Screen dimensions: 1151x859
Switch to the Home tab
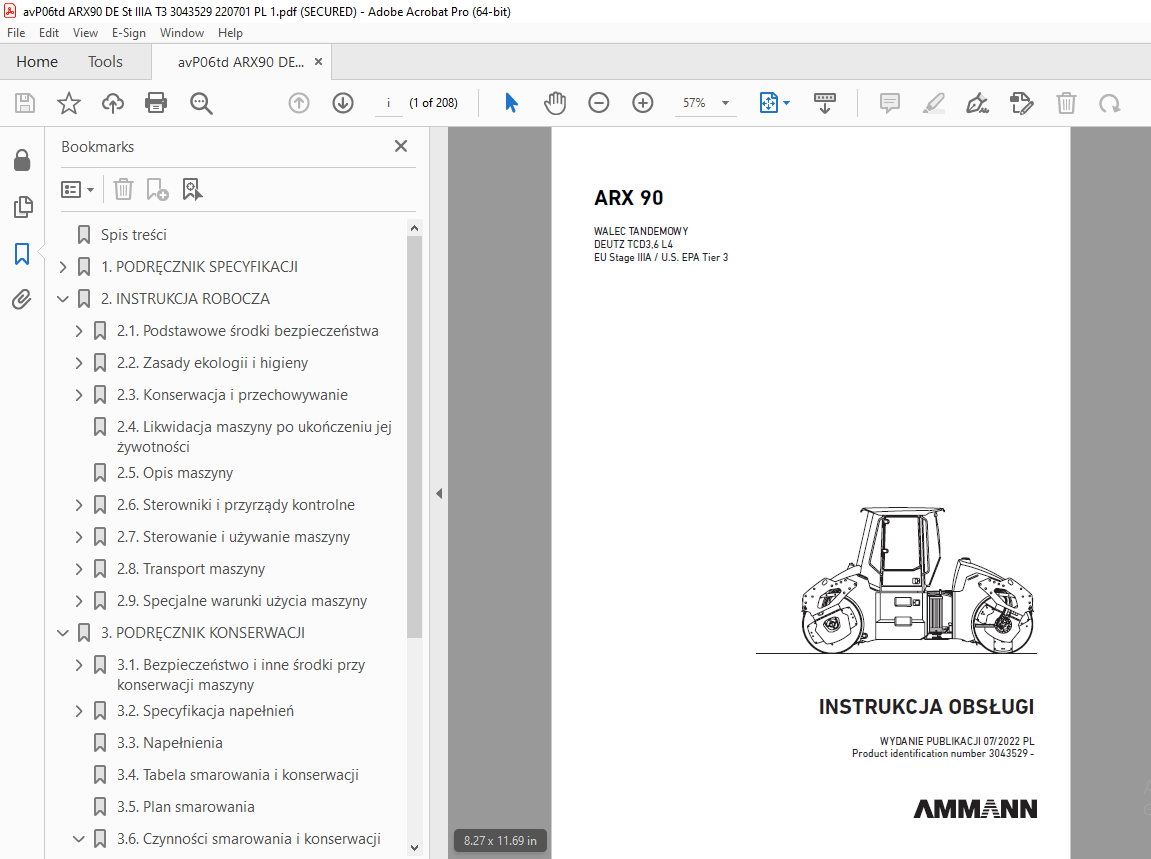(x=37, y=62)
